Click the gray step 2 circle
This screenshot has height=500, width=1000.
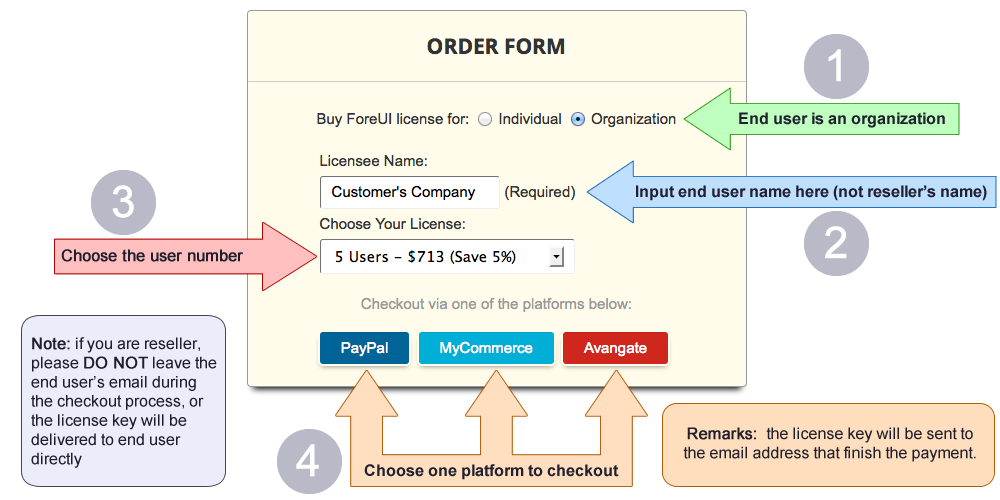(x=836, y=244)
